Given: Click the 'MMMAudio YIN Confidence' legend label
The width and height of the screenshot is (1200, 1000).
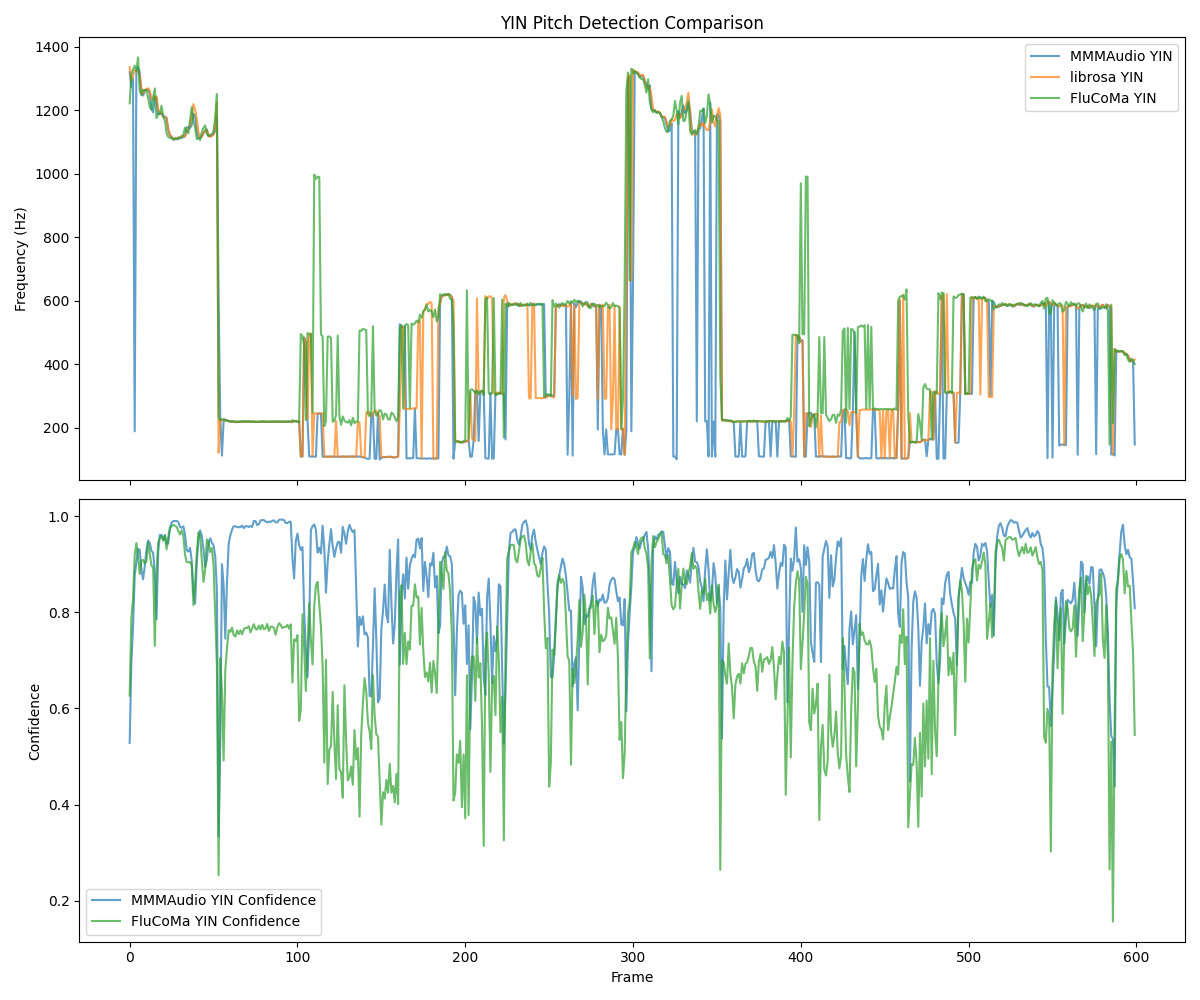Looking at the screenshot, I should pos(223,900).
